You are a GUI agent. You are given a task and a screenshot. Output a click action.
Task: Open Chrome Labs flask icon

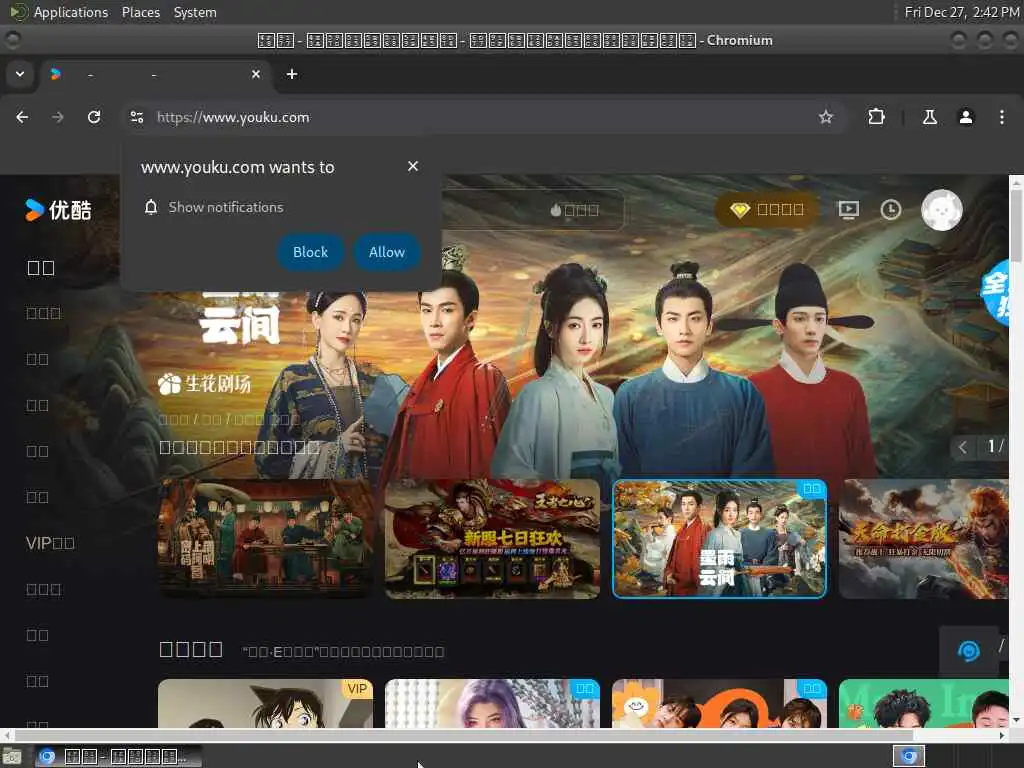click(929, 117)
